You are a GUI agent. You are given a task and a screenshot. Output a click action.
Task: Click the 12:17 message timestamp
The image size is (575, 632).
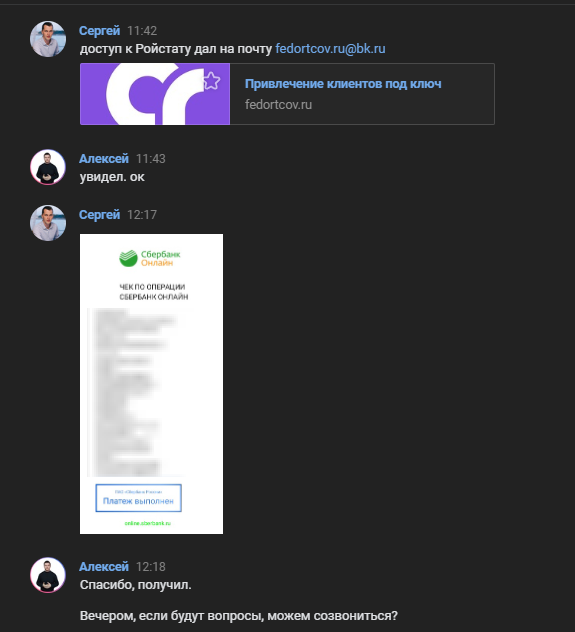click(x=142, y=215)
